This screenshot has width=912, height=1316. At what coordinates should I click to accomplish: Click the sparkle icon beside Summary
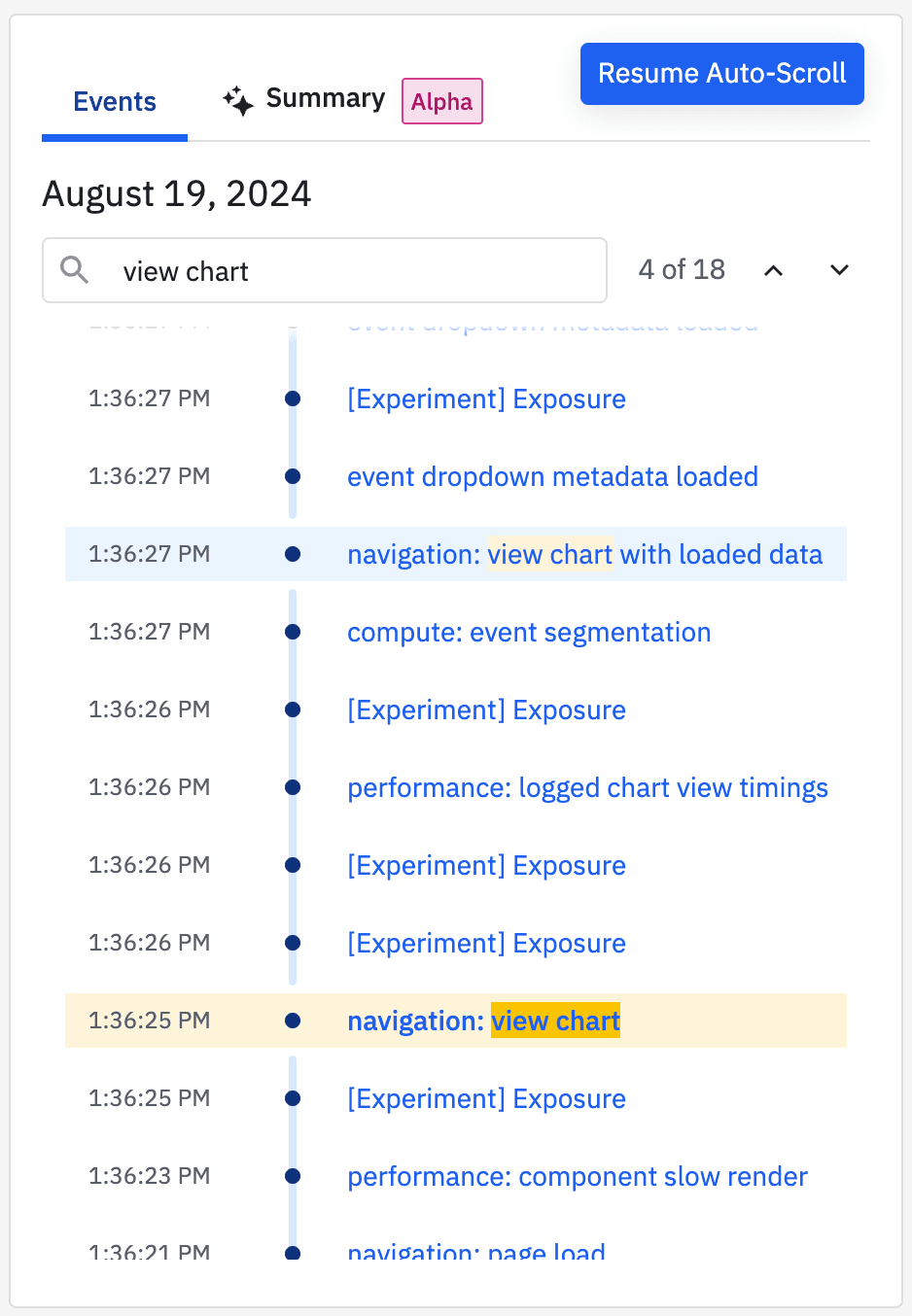[x=238, y=101]
